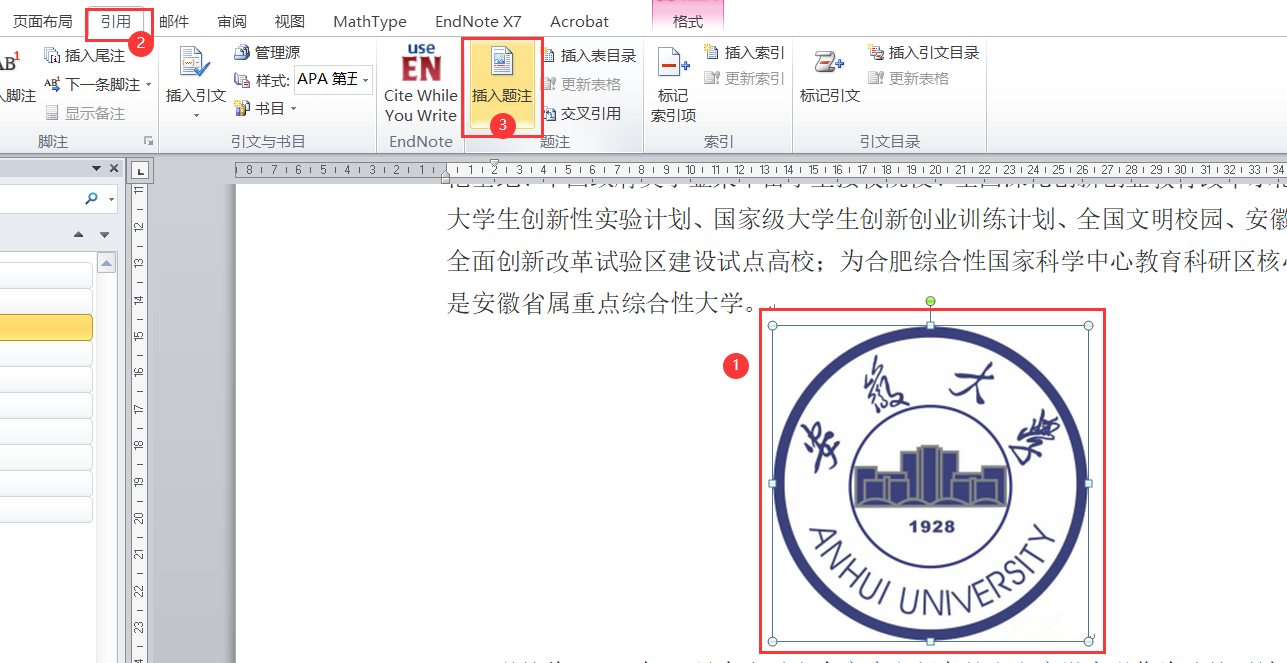
Task: Click Mark Citation (标记引文)
Action: (x=830, y=78)
